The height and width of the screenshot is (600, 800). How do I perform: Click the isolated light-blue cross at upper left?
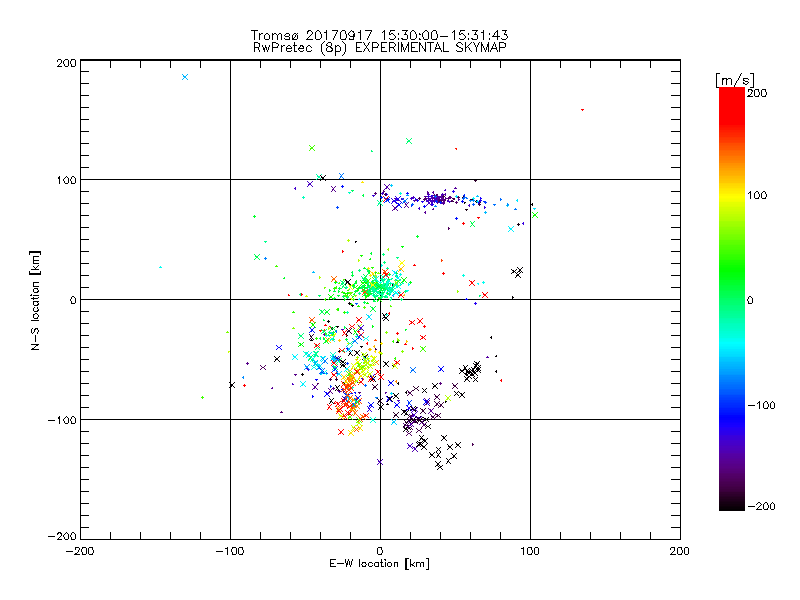coord(185,77)
